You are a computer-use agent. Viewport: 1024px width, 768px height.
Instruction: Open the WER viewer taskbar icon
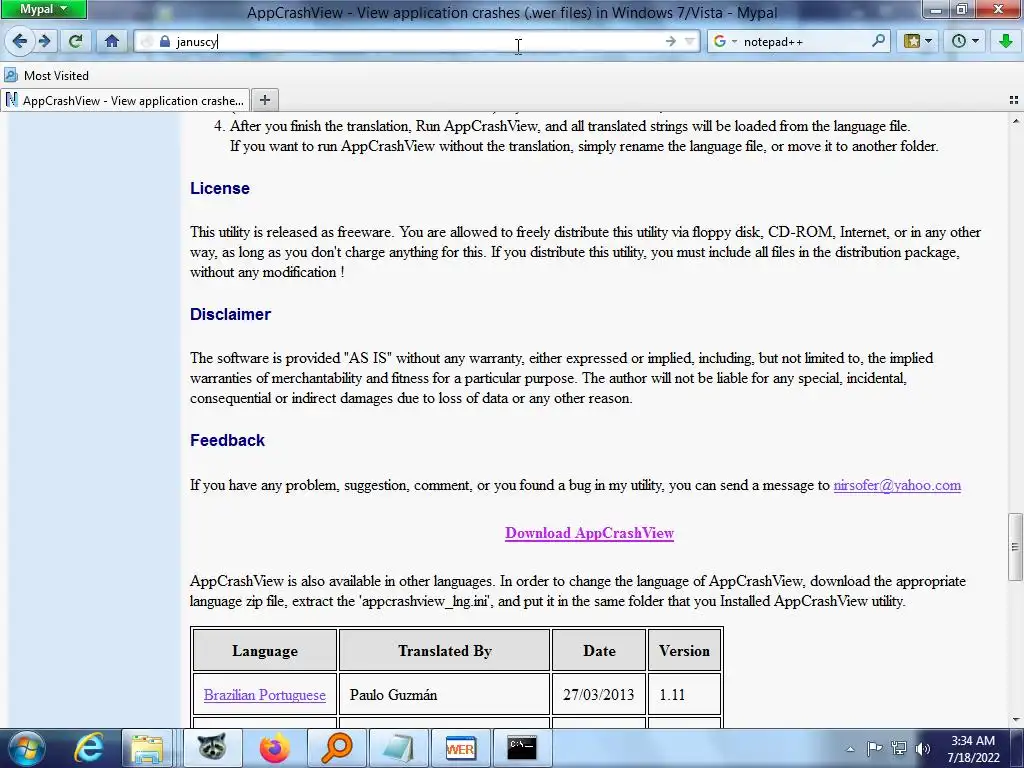(460, 748)
